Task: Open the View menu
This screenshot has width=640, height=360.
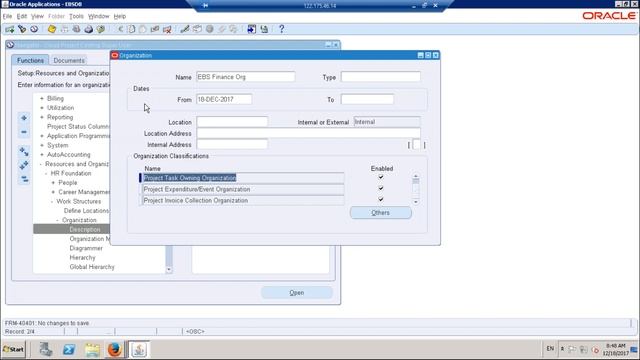Action: 37,16
